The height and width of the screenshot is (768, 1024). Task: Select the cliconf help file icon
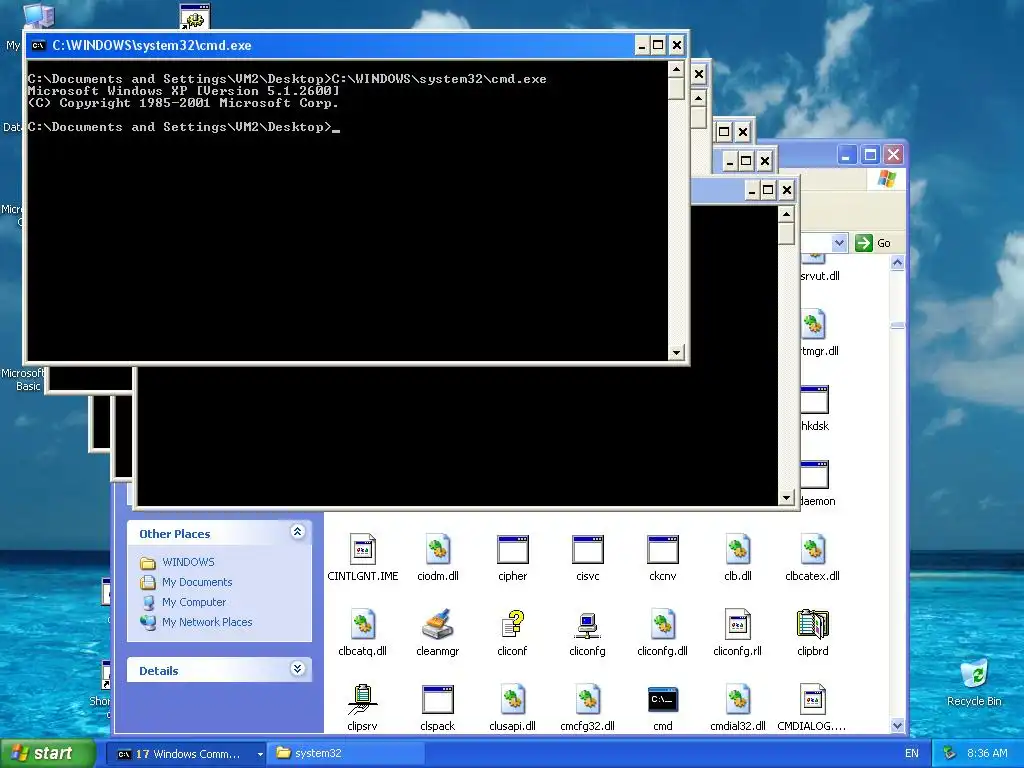pos(513,625)
